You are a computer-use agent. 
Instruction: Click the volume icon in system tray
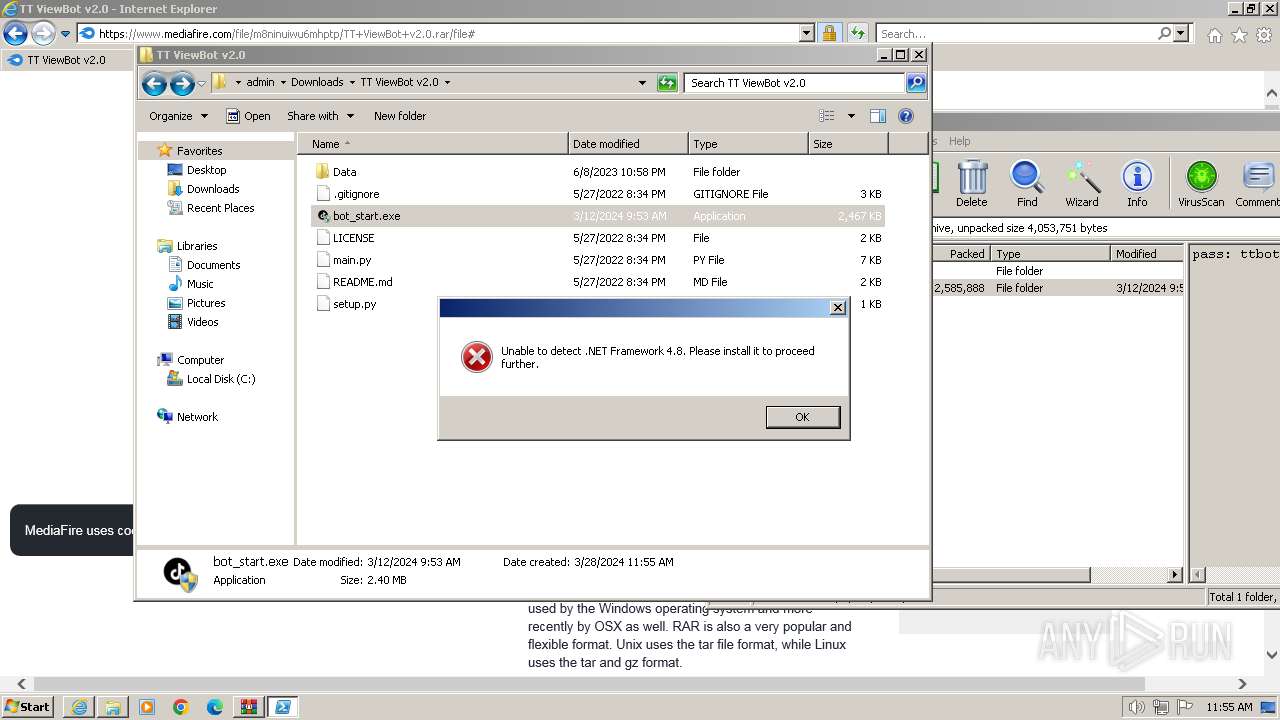click(1136, 707)
